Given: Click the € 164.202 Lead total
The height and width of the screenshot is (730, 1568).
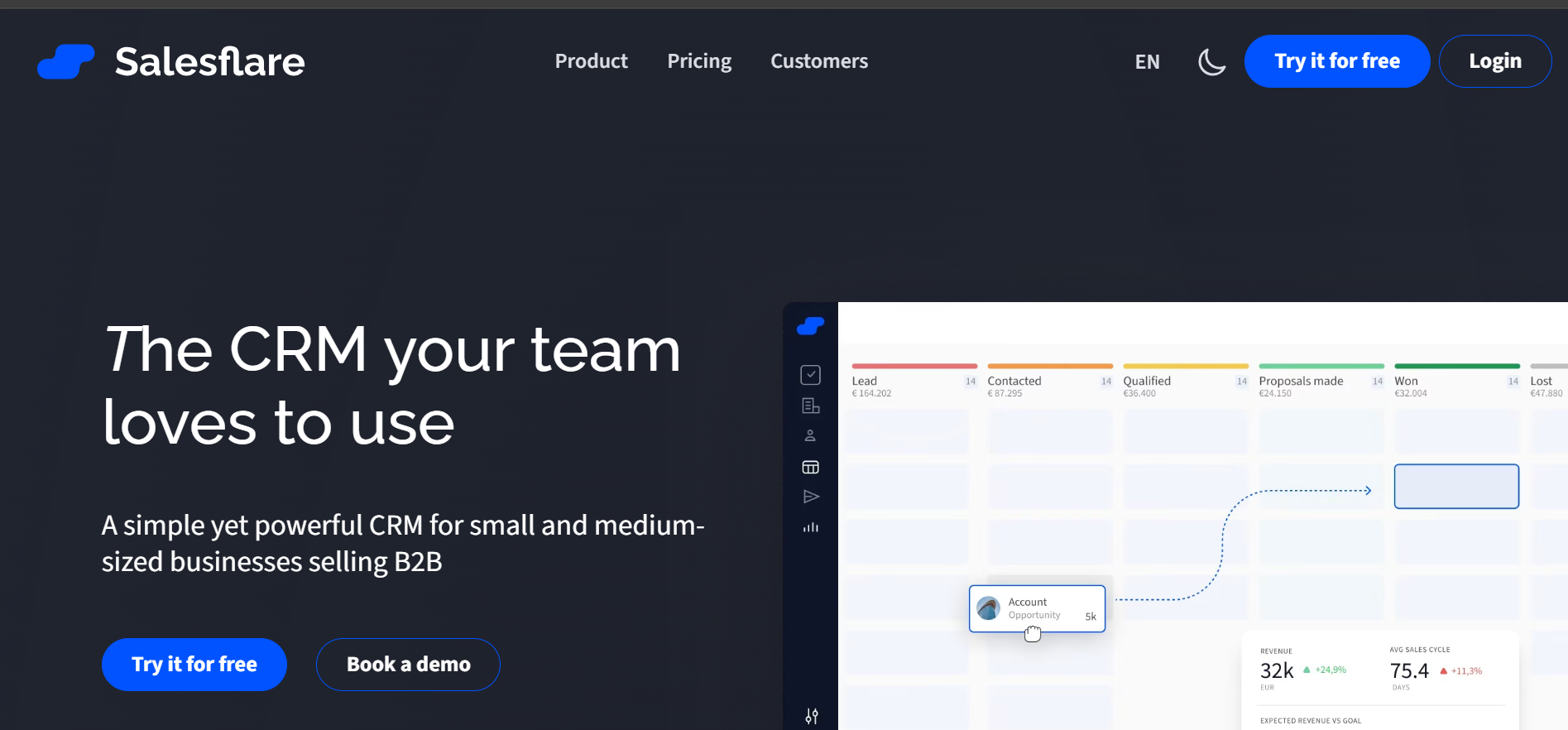Looking at the screenshot, I should 871,394.
